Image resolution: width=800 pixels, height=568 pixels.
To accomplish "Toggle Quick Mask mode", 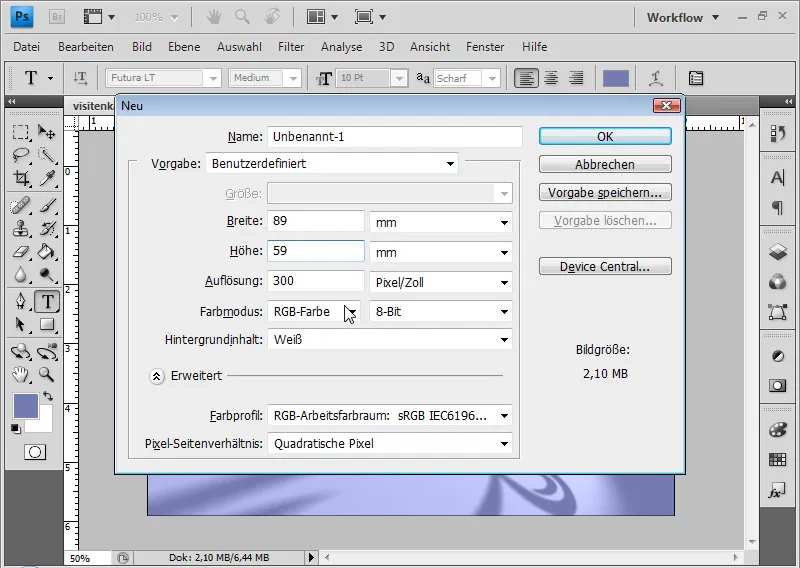I will 35,452.
